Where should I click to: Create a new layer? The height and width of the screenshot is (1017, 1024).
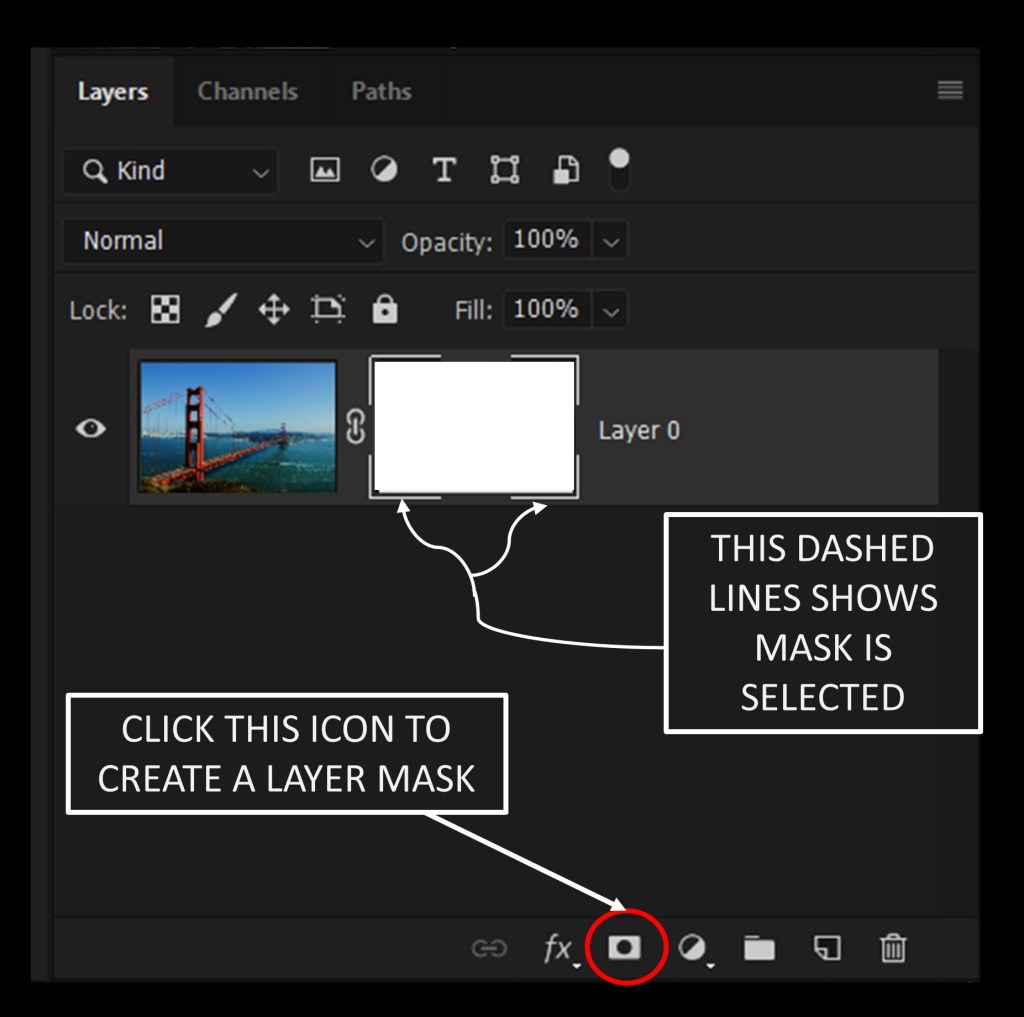tap(827, 948)
